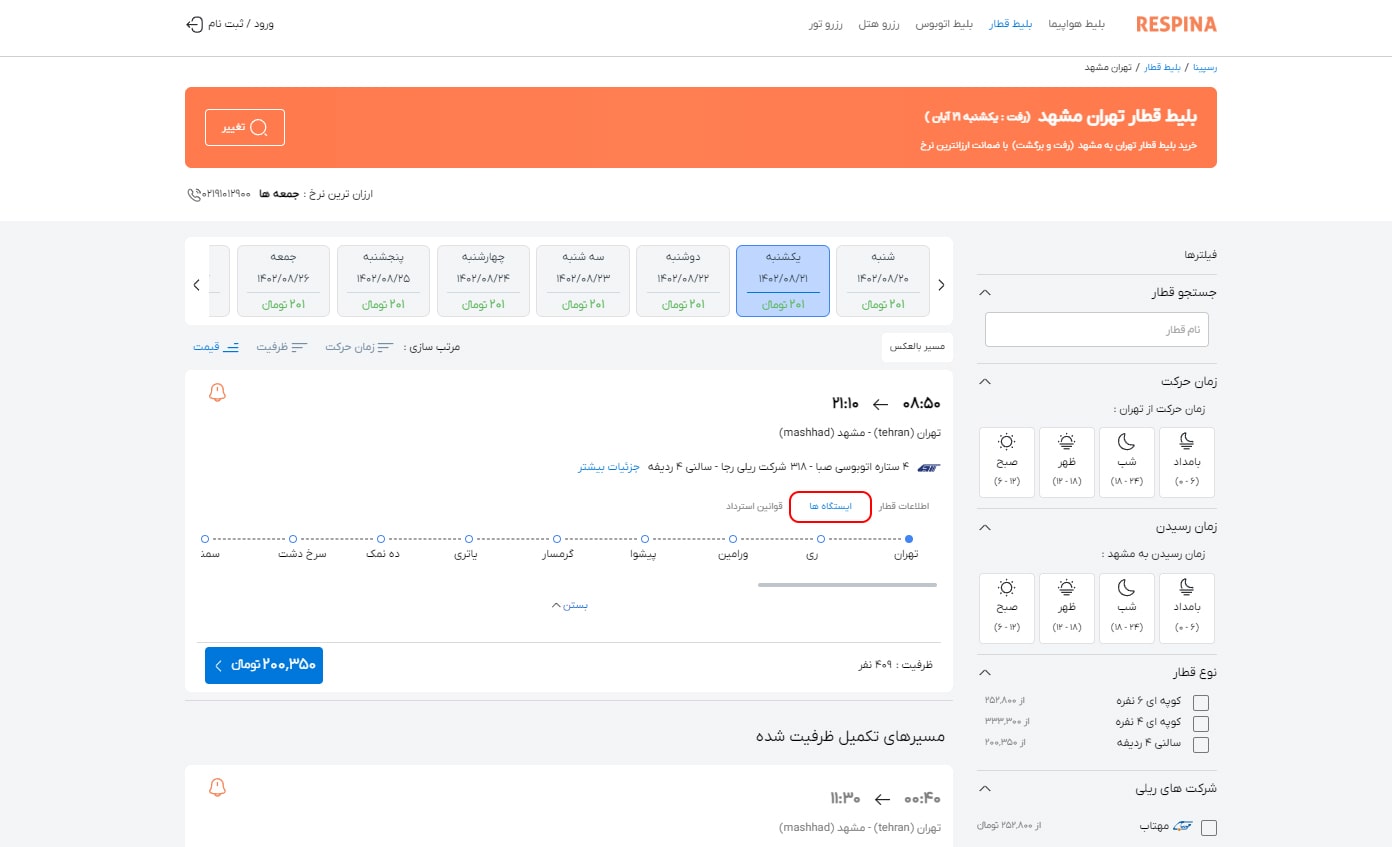Check the سالنی ۴ ردیفه train type checkbox
Screen dimensions: 1392x847
(1200, 744)
